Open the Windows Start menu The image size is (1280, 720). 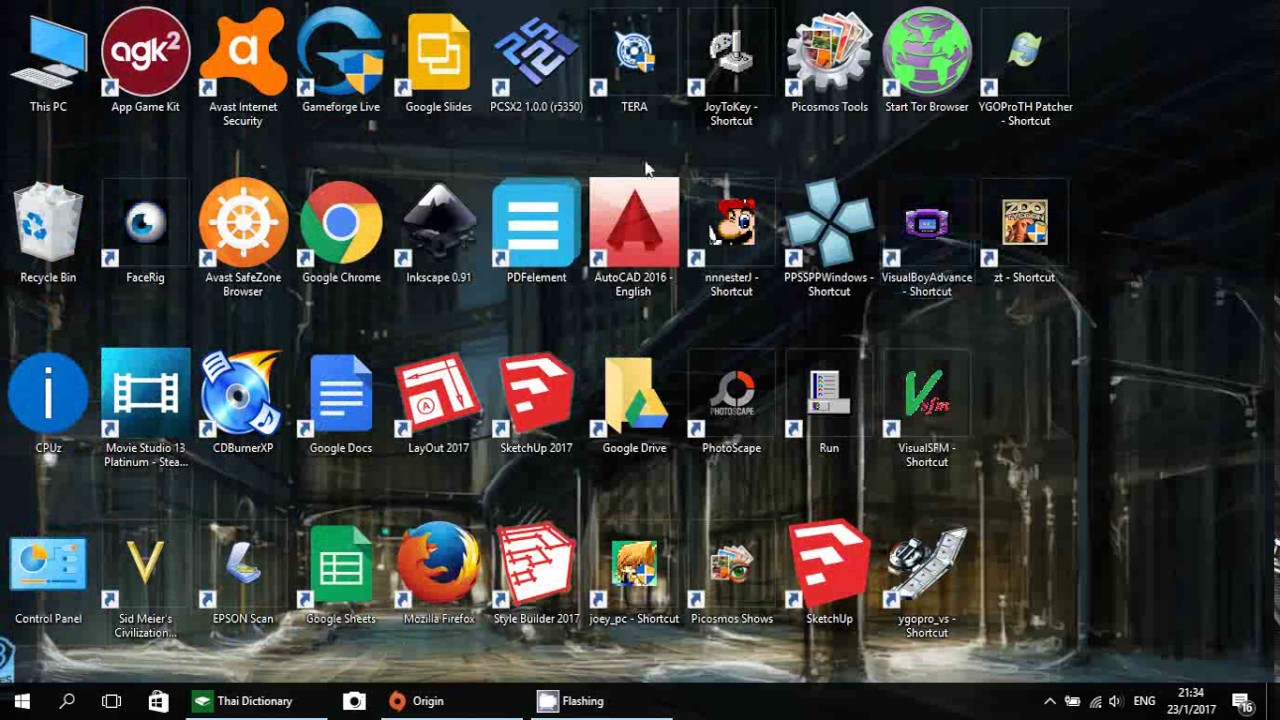coord(22,701)
